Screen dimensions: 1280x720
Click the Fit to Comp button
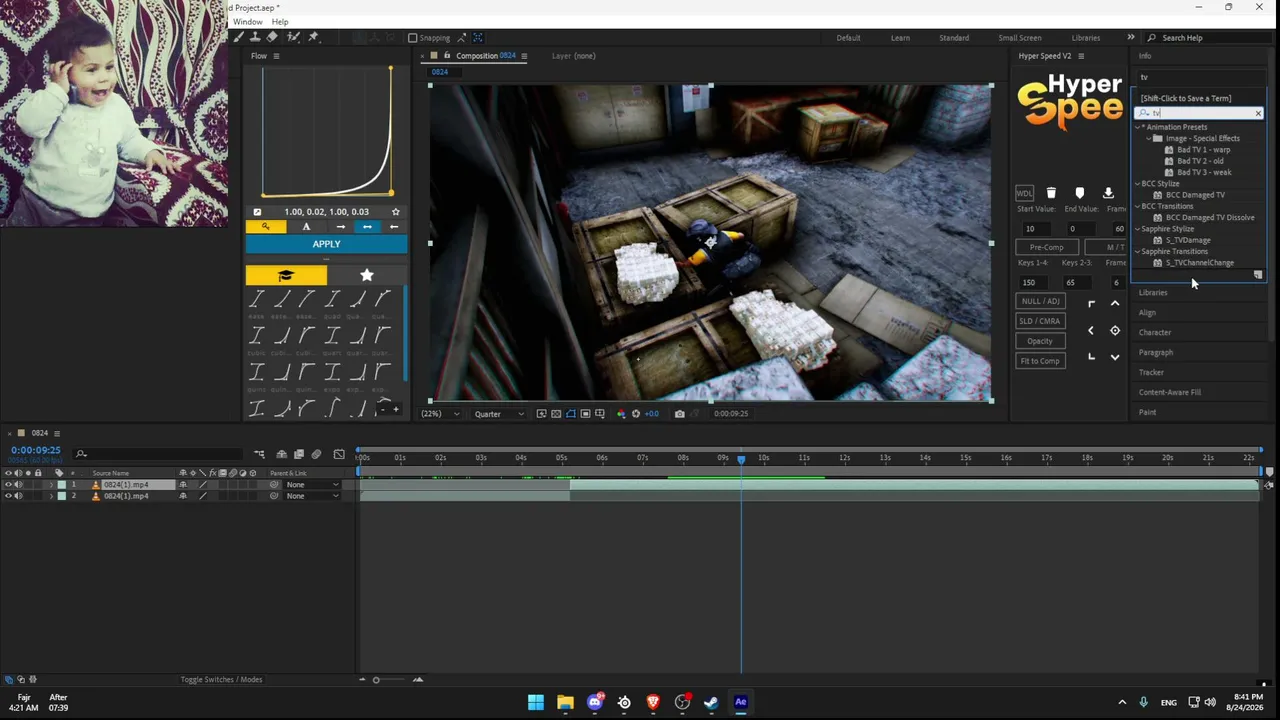(x=1040, y=361)
